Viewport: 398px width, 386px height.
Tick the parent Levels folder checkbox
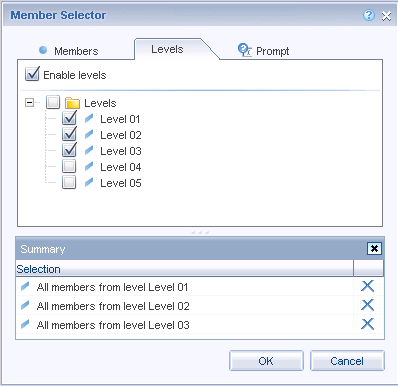(x=53, y=102)
